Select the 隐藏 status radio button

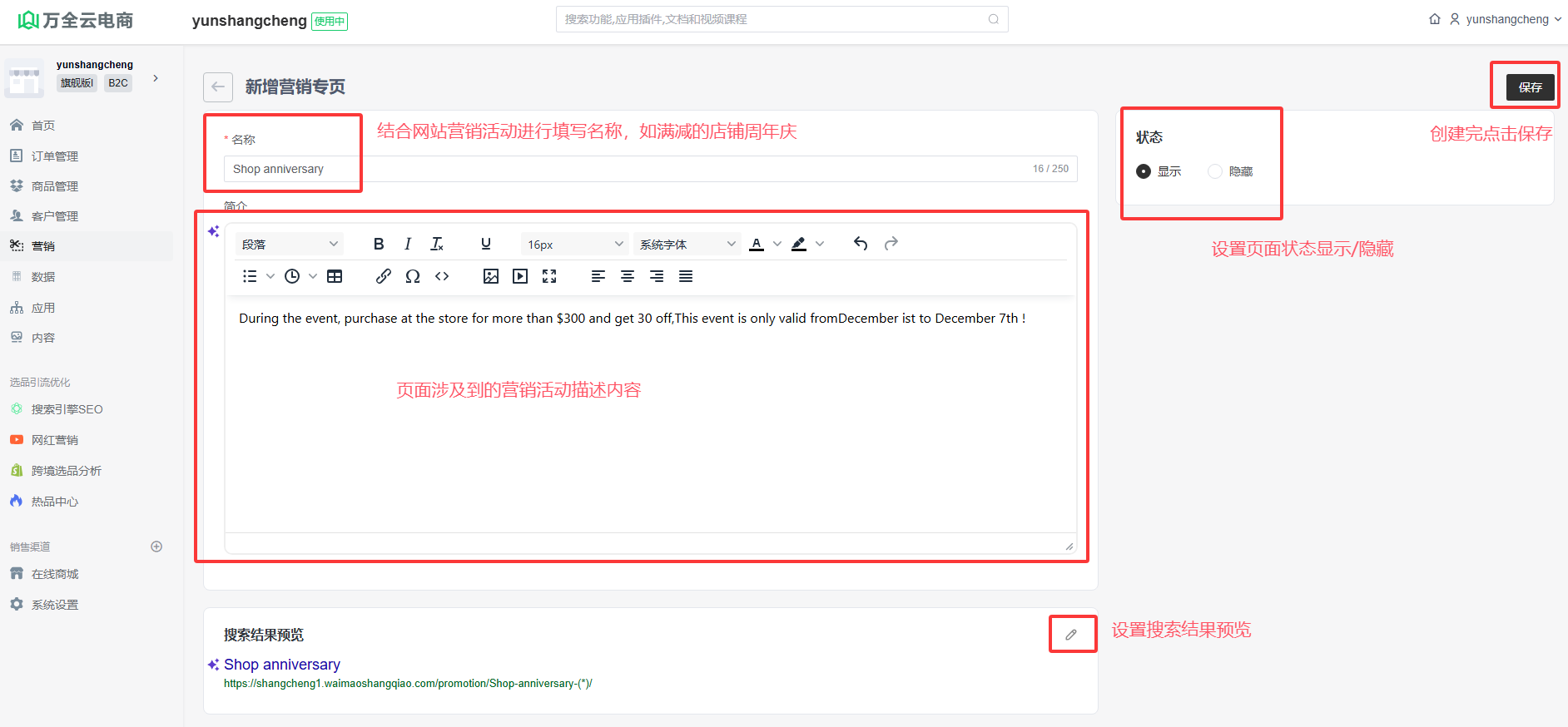1215,171
